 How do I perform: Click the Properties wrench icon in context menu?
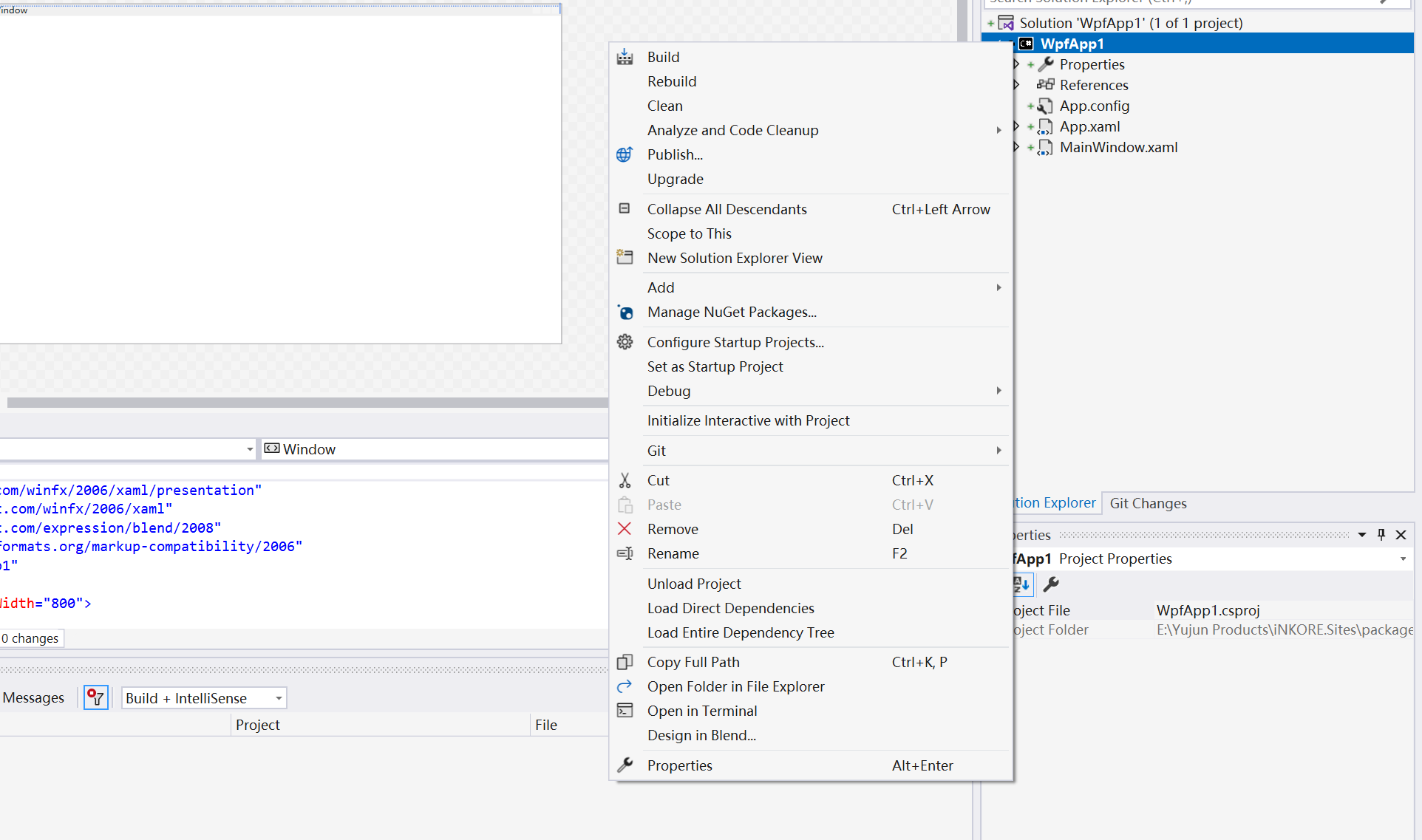625,765
